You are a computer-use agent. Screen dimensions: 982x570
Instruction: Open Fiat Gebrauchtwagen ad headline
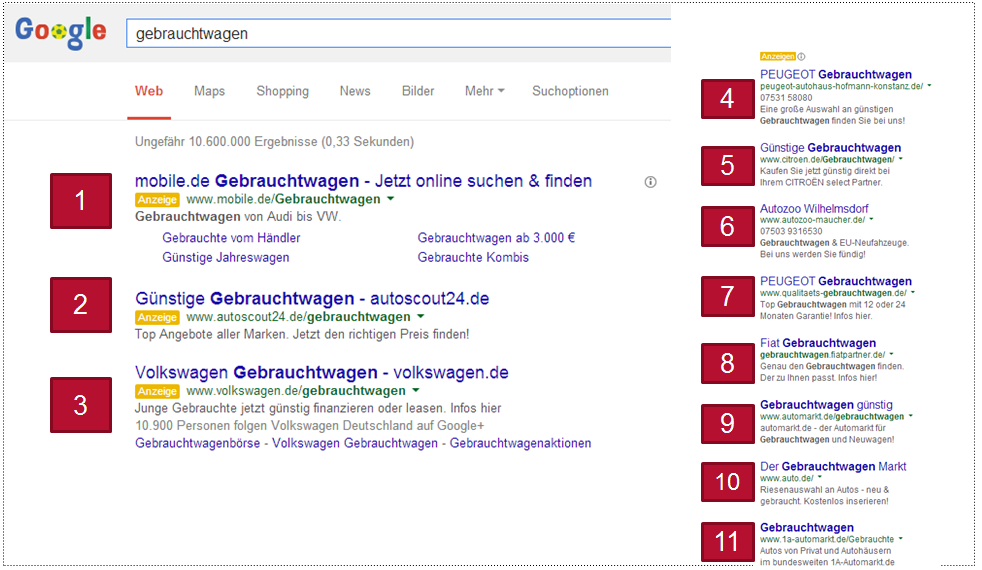[x=818, y=343]
